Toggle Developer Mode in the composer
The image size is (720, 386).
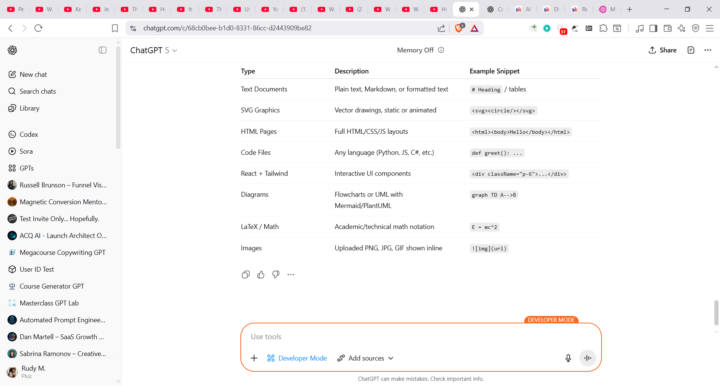297,358
